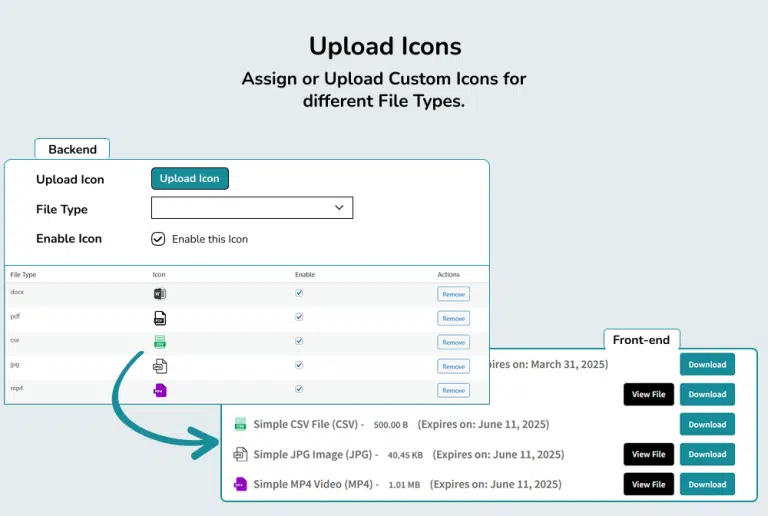
Task: Uncheck the Enable checkbox for docx row
Action: point(299,293)
